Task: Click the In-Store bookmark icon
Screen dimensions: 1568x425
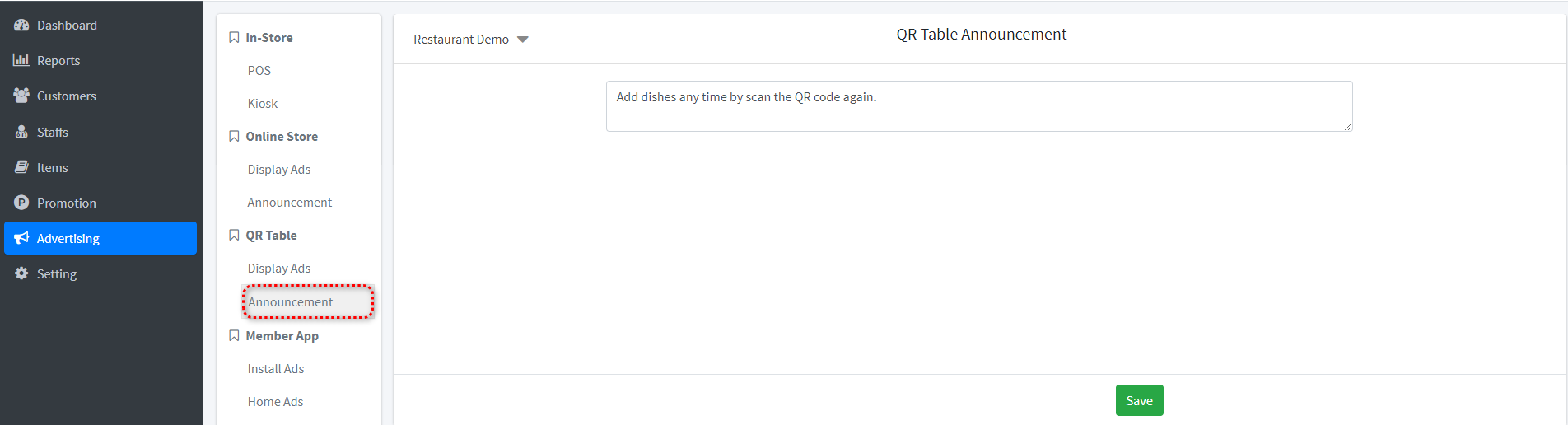Action: click(234, 38)
